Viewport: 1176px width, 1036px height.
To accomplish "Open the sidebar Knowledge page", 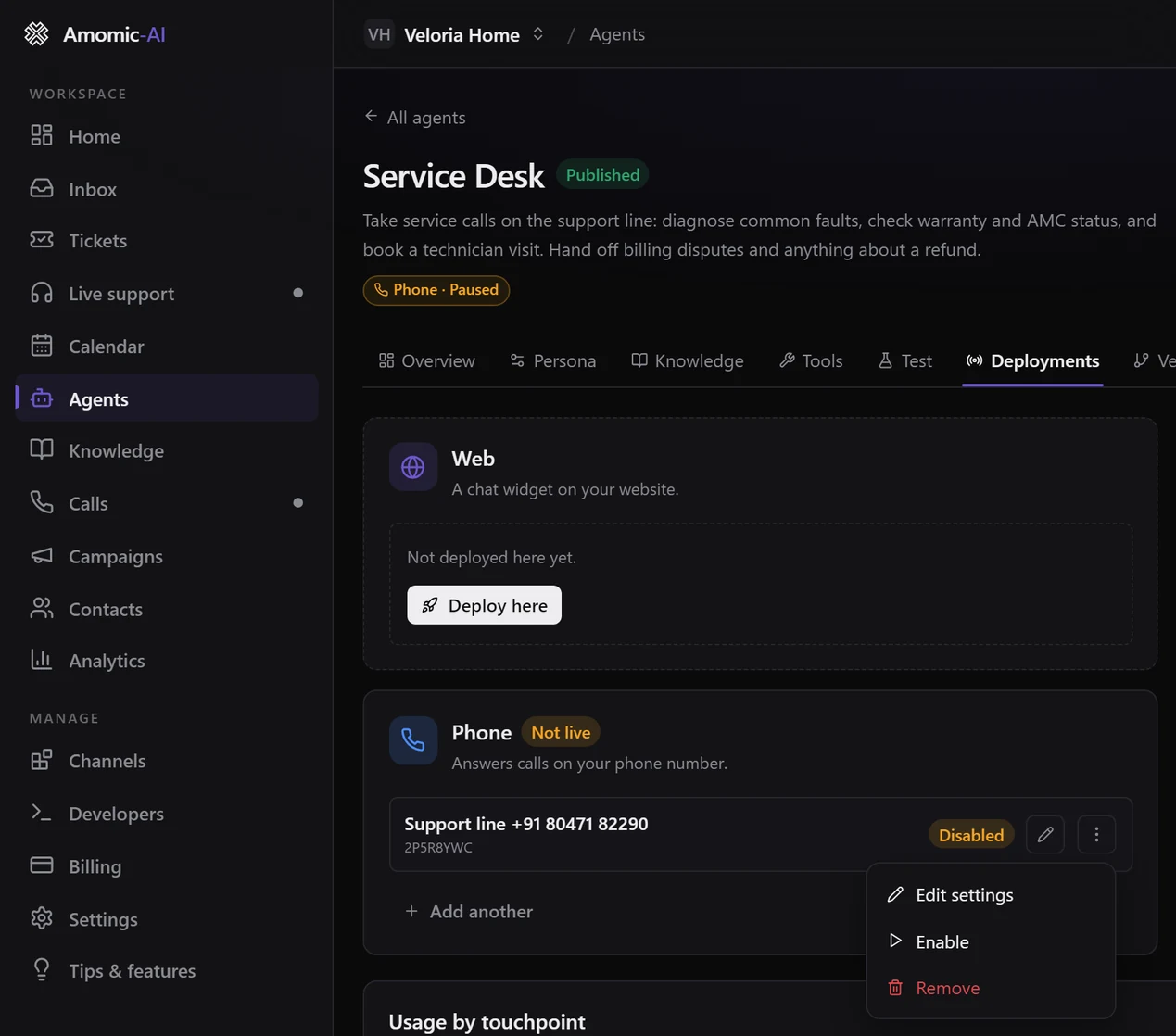I will click(x=167, y=450).
